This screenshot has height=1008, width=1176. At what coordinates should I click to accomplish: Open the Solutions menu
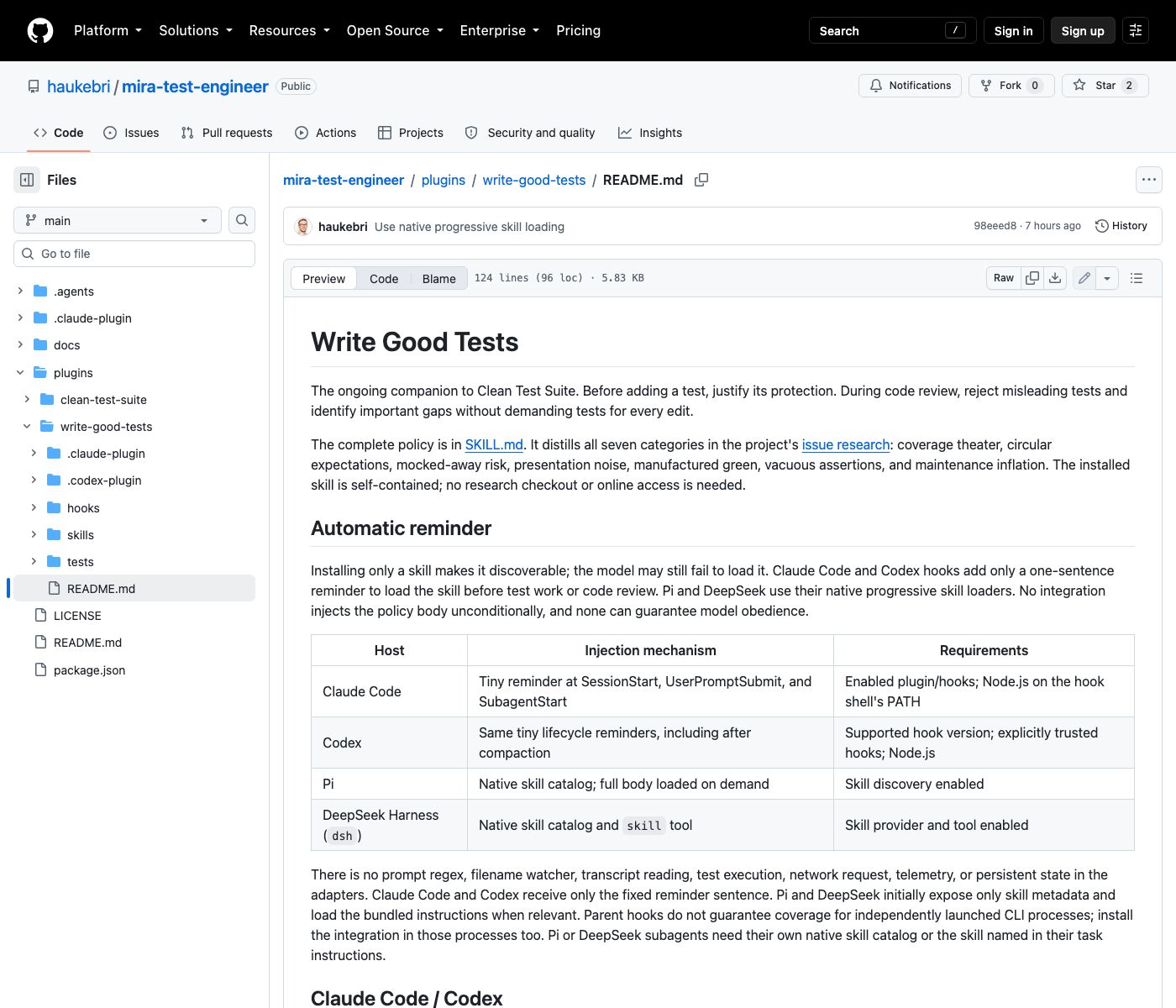(x=196, y=30)
